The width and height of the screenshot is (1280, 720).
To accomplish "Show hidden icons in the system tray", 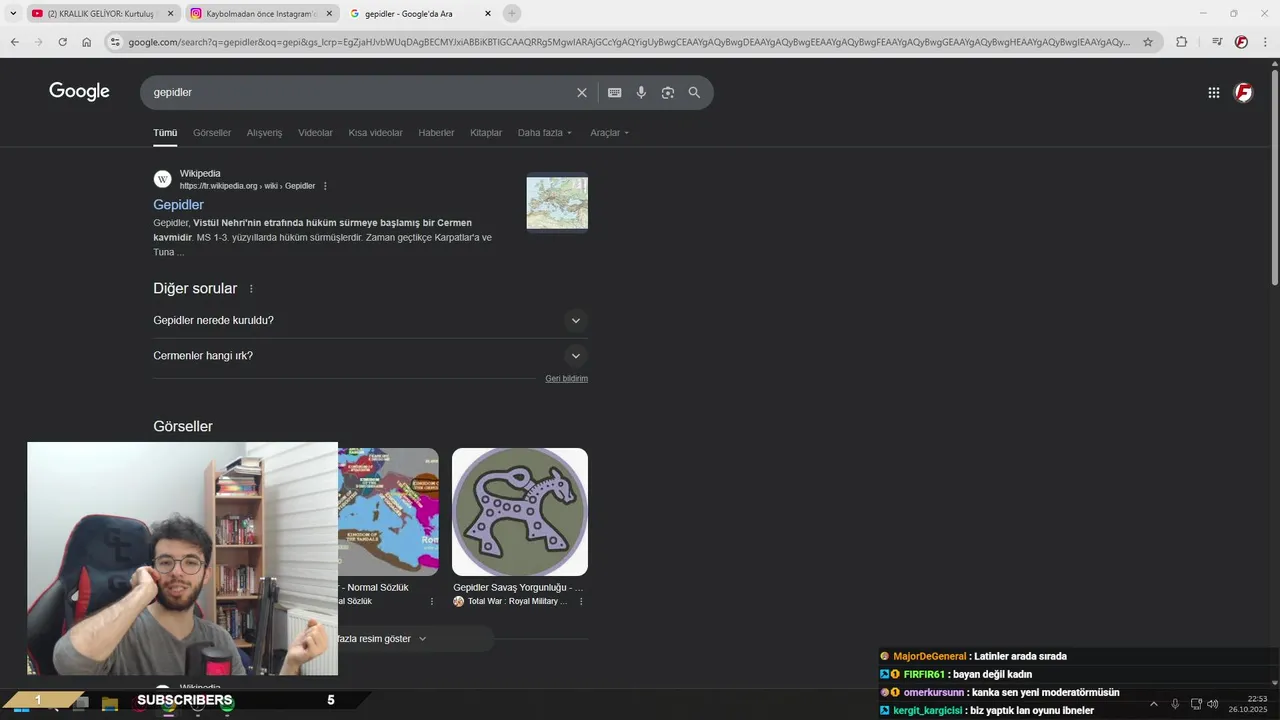I will (1153, 704).
